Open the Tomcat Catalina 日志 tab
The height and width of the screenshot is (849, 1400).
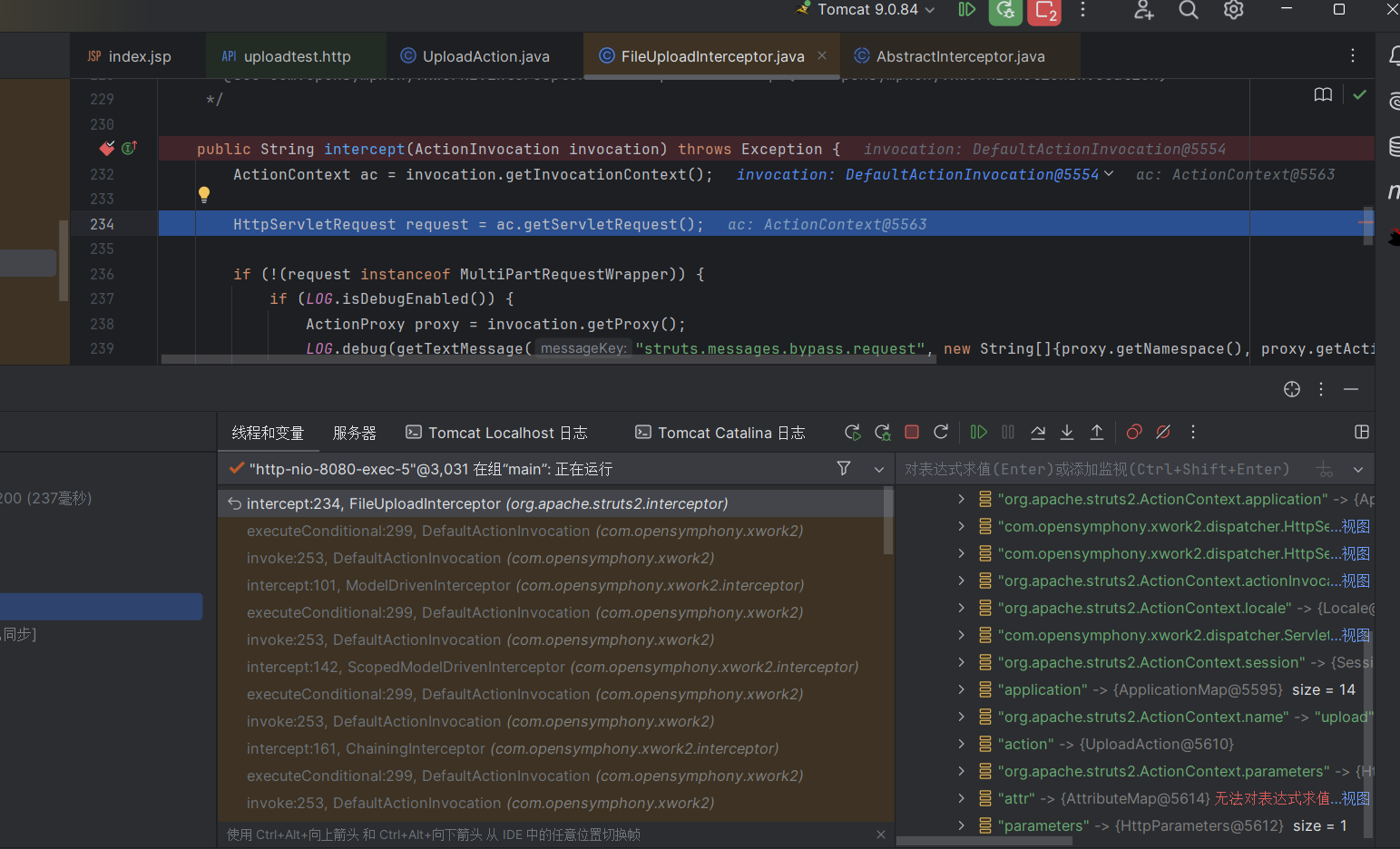[x=720, y=433]
